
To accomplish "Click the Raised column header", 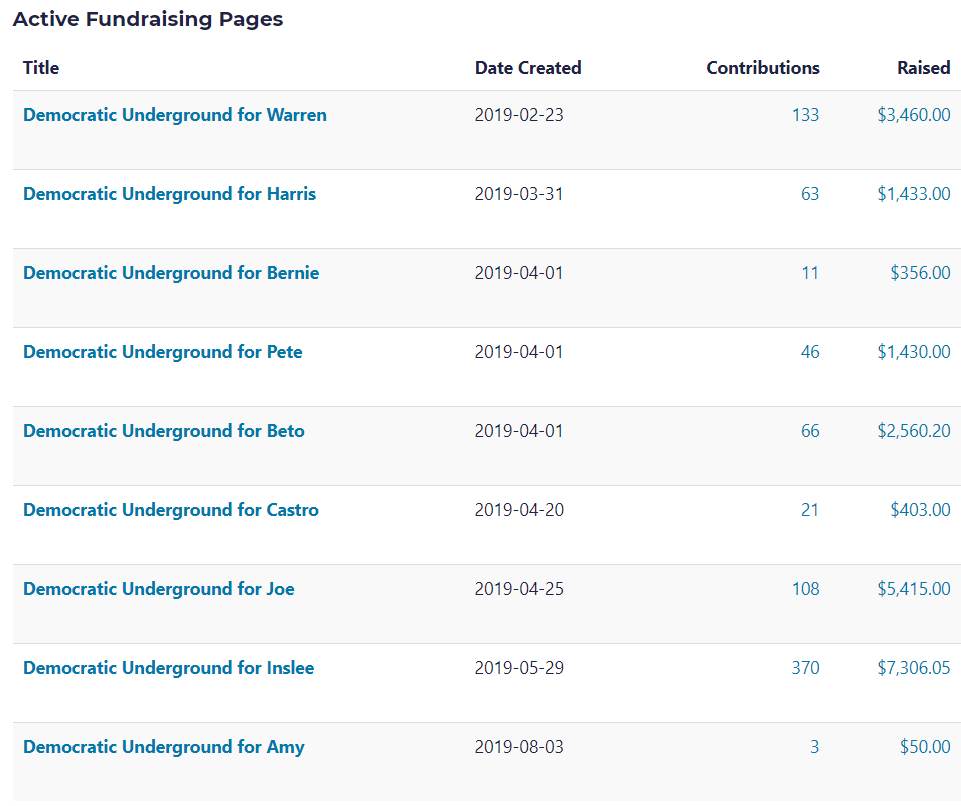I will point(923,68).
